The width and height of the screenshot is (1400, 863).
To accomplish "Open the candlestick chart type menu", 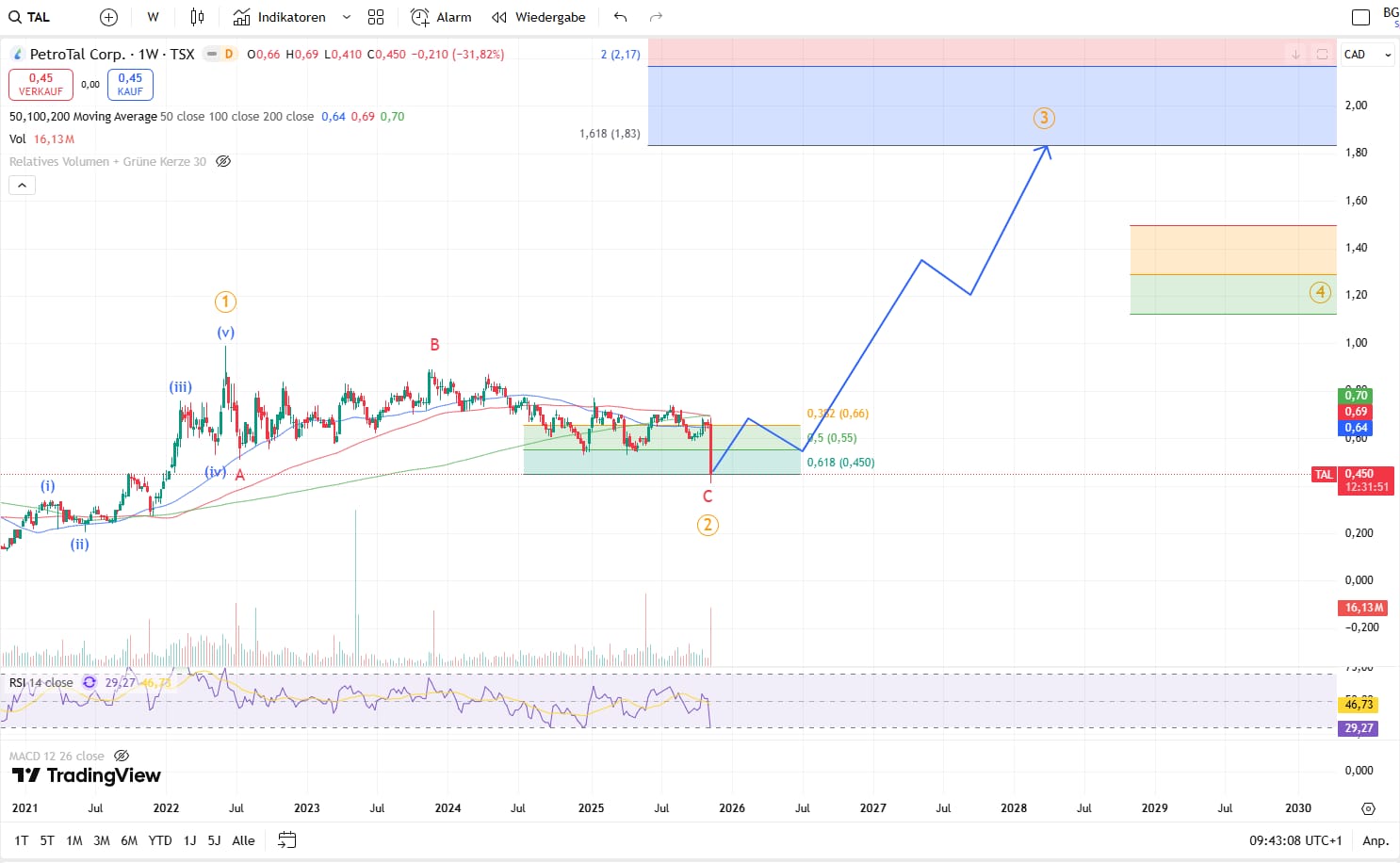I will (197, 17).
